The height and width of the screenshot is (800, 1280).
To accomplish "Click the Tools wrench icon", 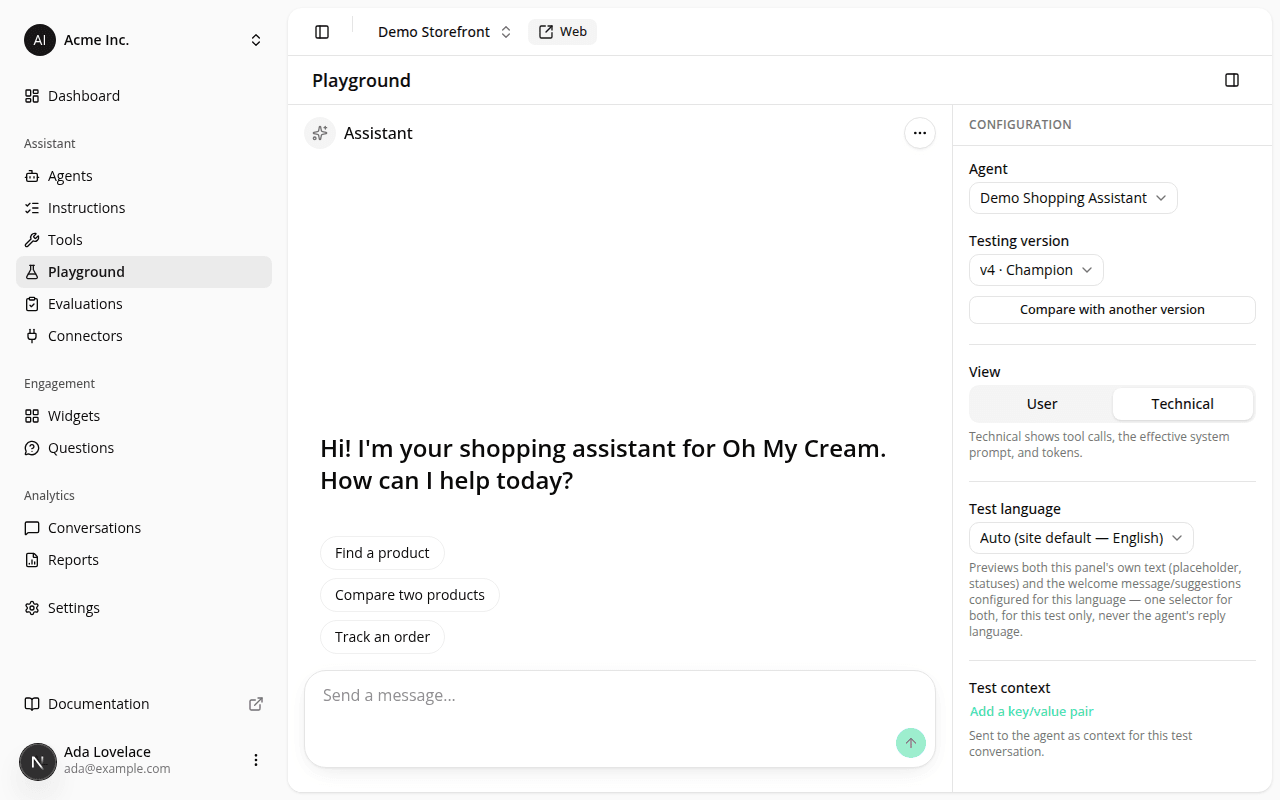I will (32, 240).
